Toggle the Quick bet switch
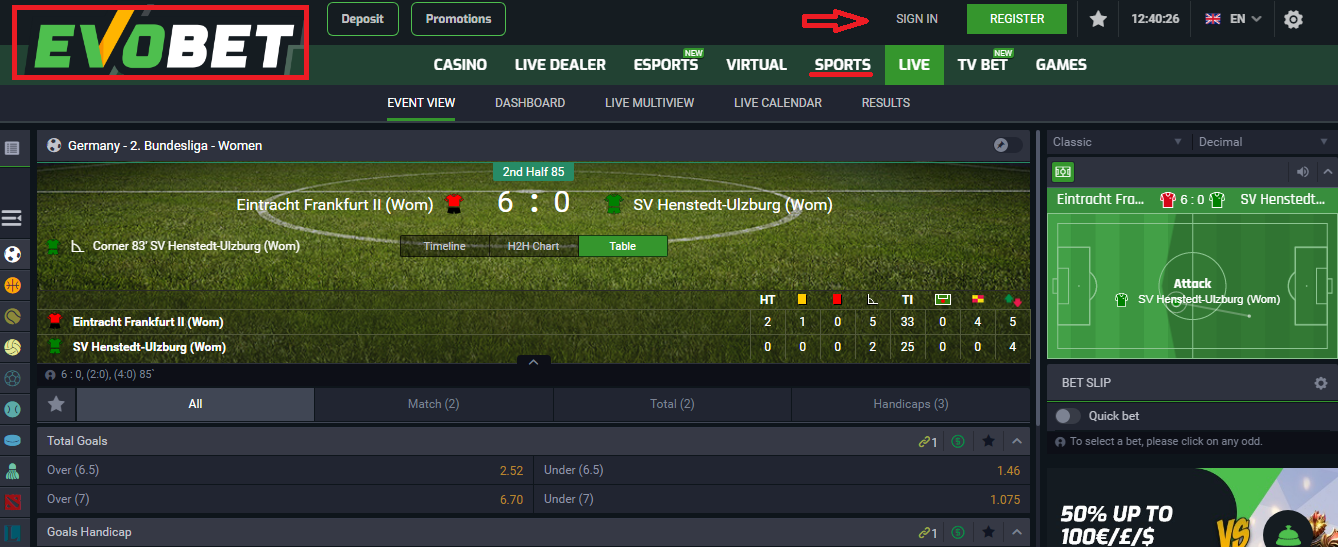Viewport: 1338px width, 547px height. (1068, 416)
